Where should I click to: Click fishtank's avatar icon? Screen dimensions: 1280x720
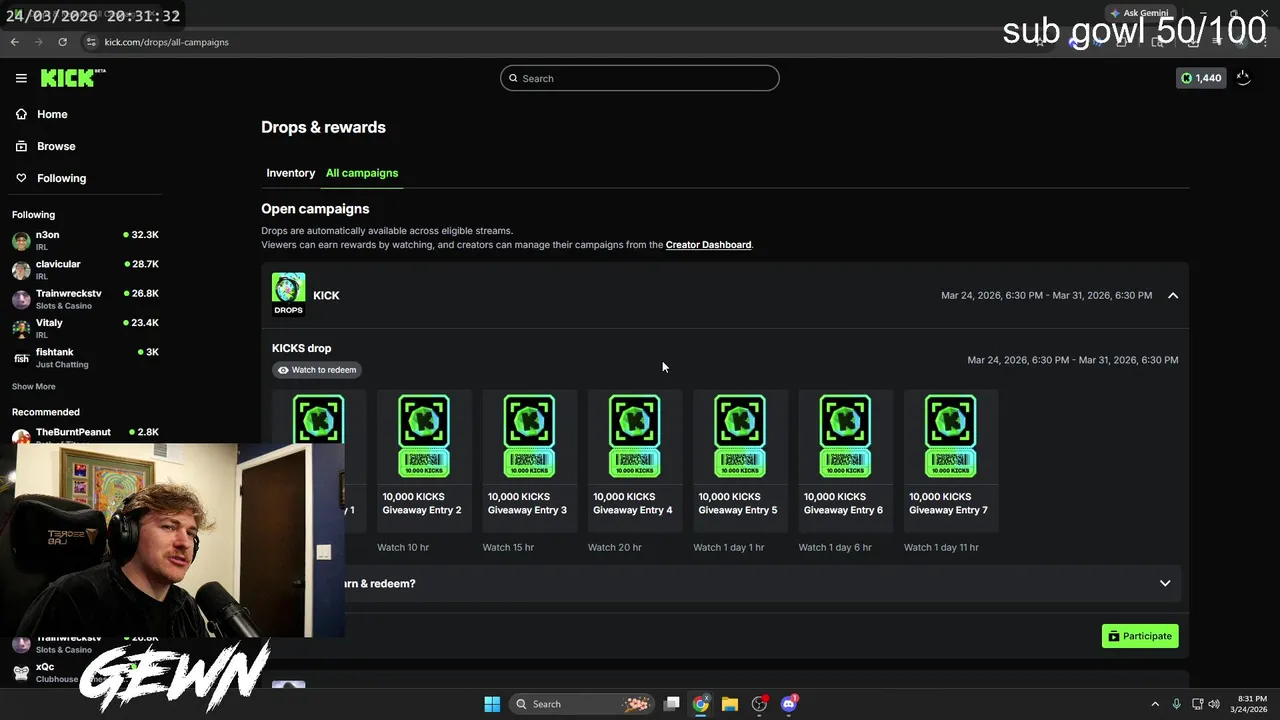coord(21,358)
